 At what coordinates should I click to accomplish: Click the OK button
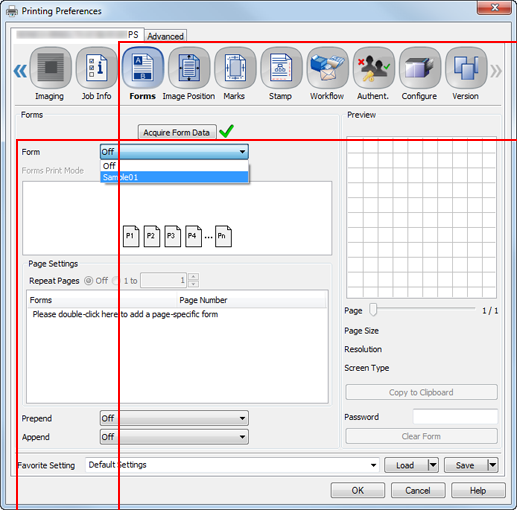tap(358, 490)
